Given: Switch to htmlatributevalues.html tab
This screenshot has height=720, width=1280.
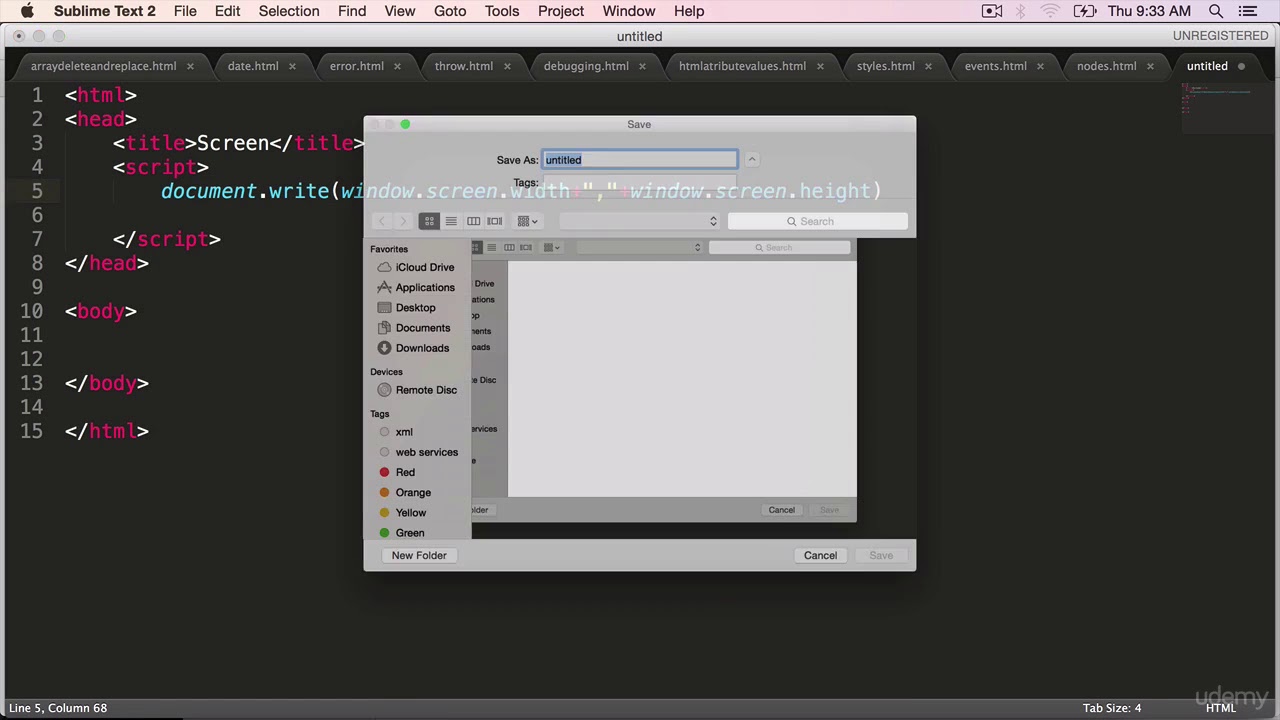Looking at the screenshot, I should (742, 66).
